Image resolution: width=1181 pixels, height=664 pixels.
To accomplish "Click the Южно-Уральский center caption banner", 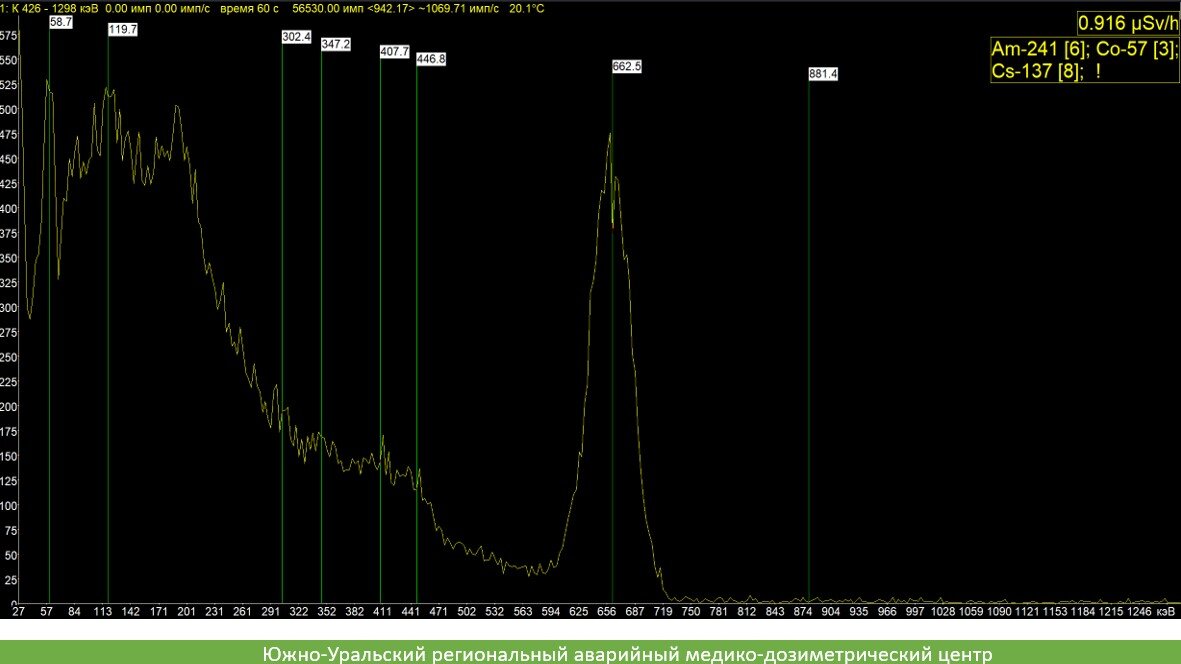I will (x=590, y=653).
